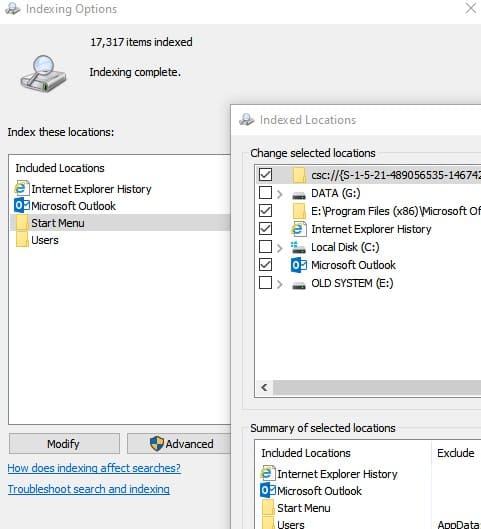
Task: Select the csc://{S-1-5-21-489056535 tree entry text
Action: 396,175
